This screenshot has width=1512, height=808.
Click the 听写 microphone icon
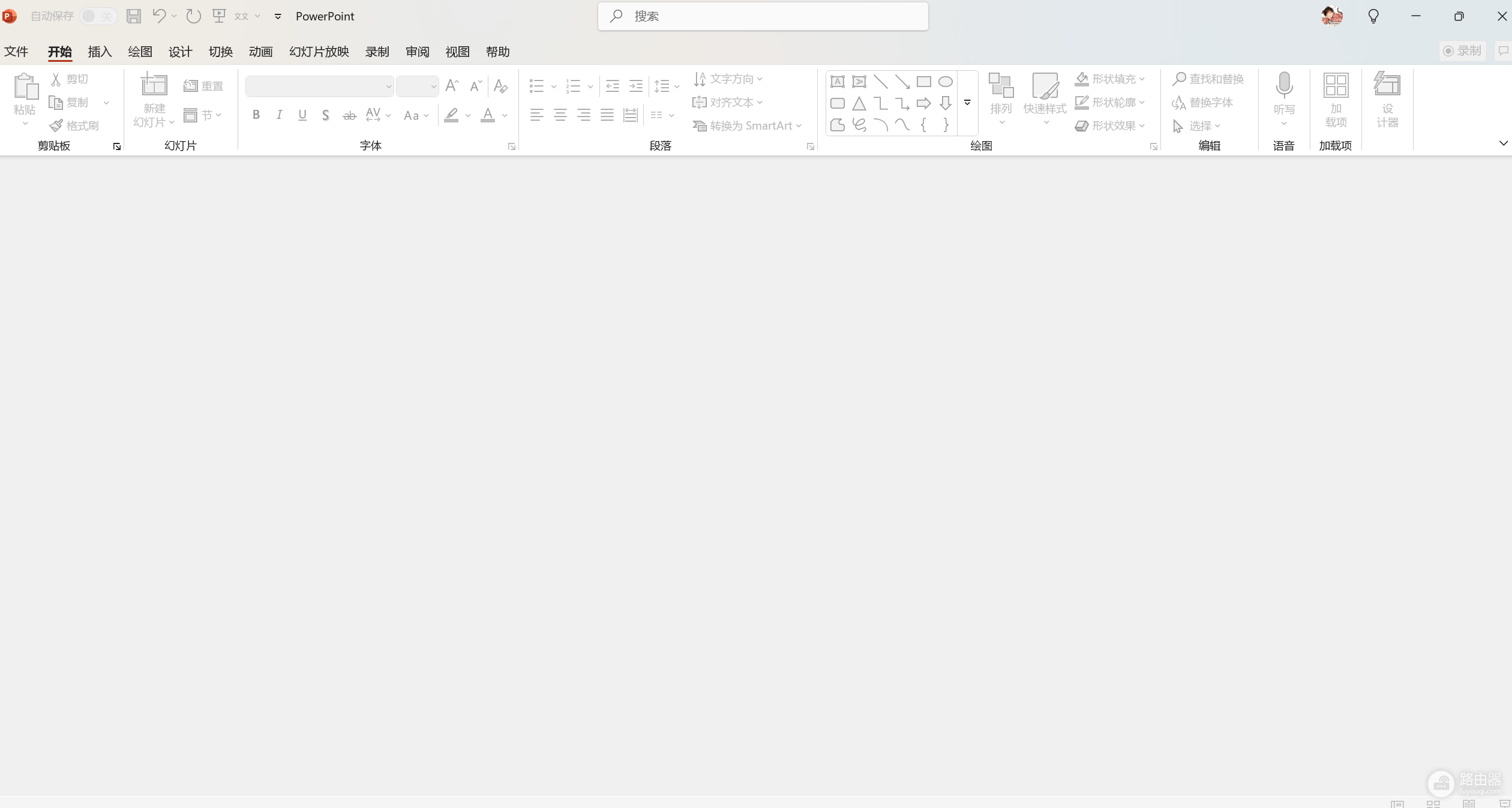(x=1284, y=85)
